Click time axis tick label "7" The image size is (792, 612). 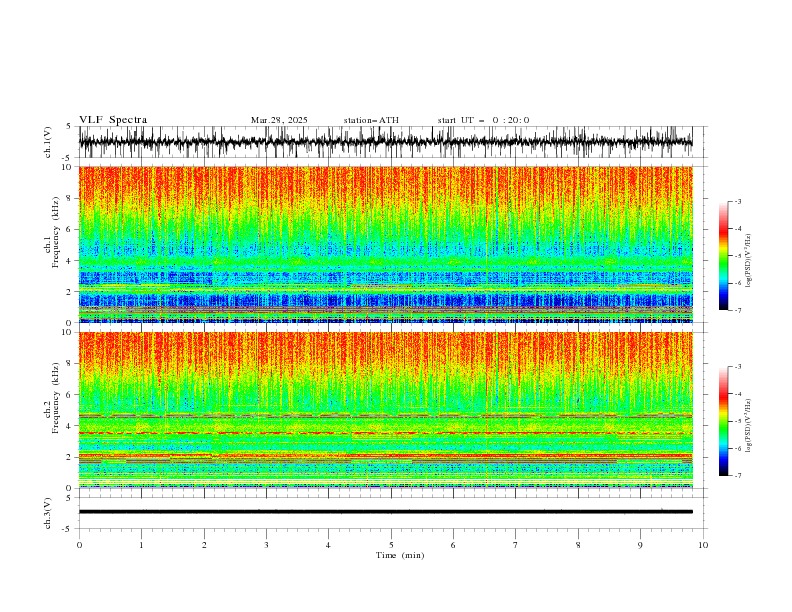516,545
